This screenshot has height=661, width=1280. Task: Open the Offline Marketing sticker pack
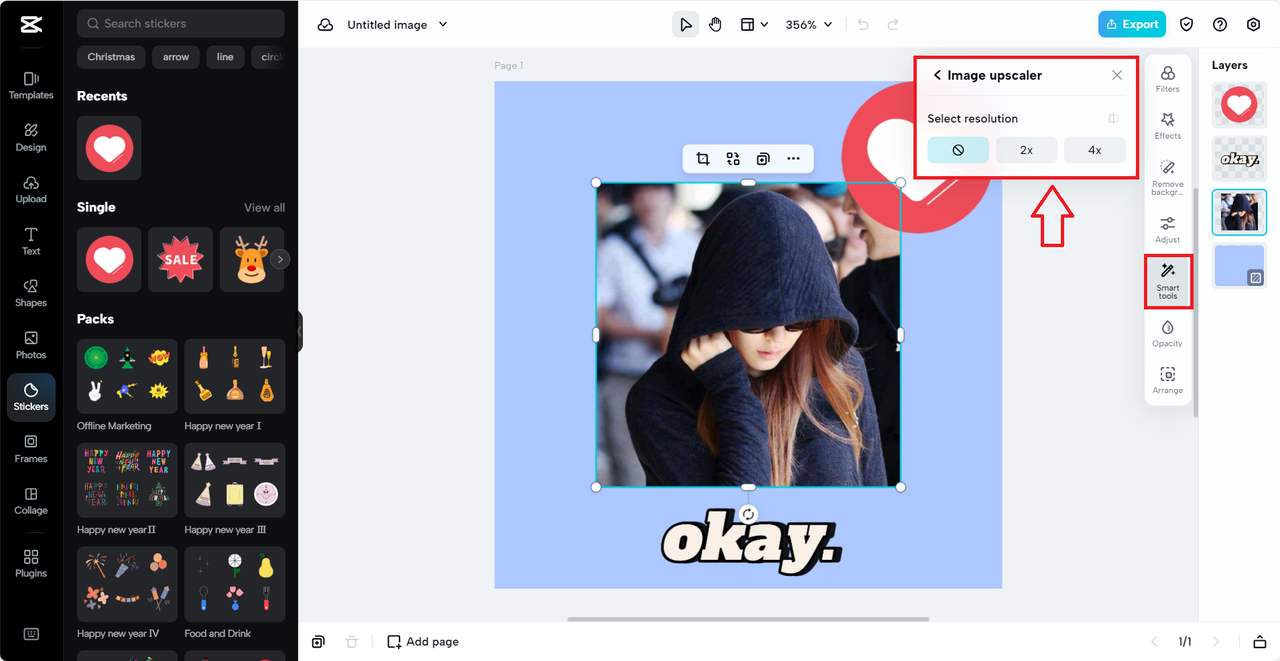coord(127,376)
